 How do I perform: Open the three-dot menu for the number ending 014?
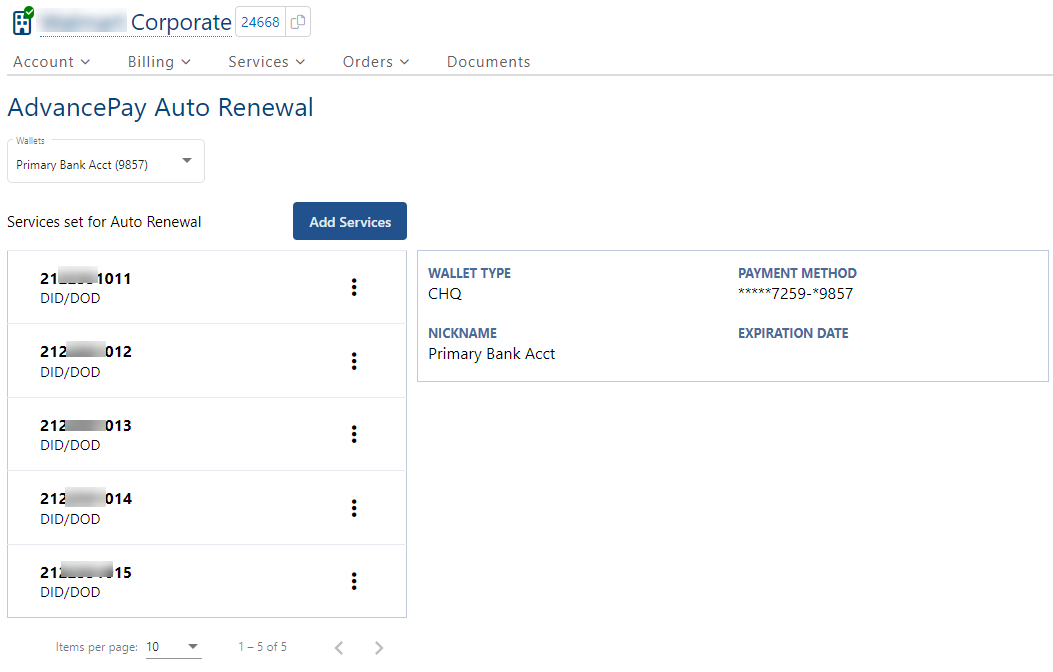click(x=354, y=508)
